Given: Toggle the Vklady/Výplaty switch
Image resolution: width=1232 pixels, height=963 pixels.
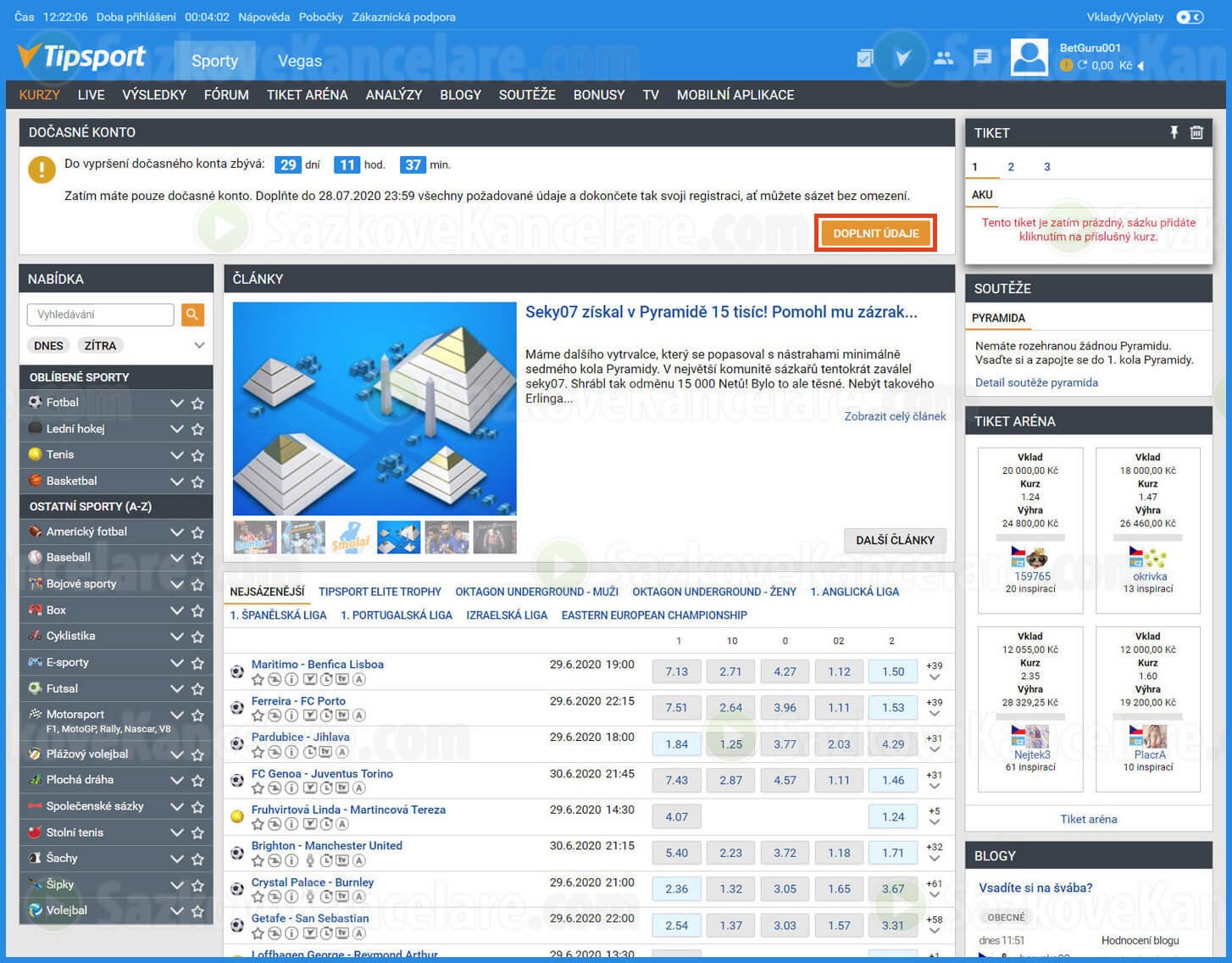Looking at the screenshot, I should pyautogui.click(x=1190, y=17).
